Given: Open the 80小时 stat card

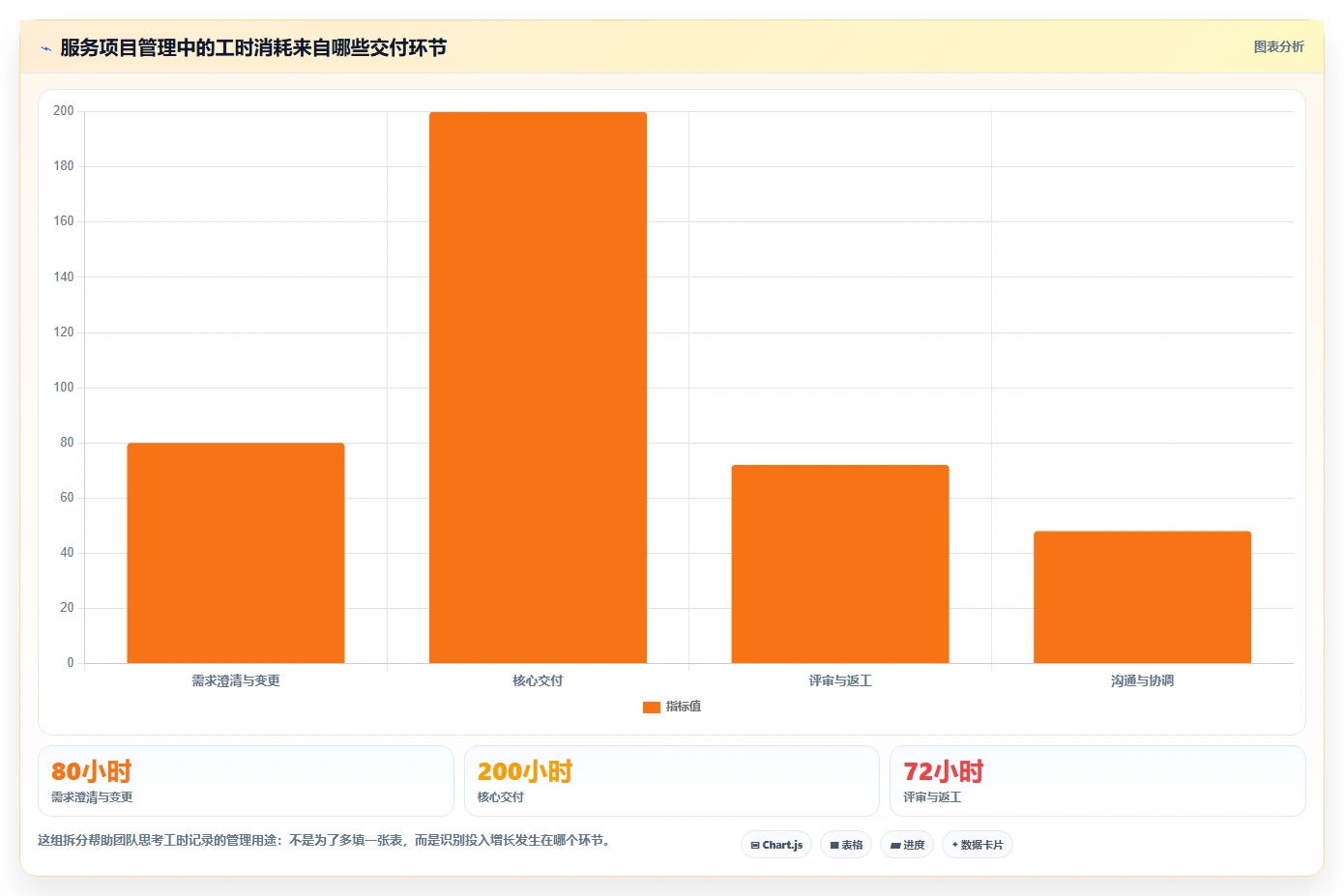Looking at the screenshot, I should point(246,781).
